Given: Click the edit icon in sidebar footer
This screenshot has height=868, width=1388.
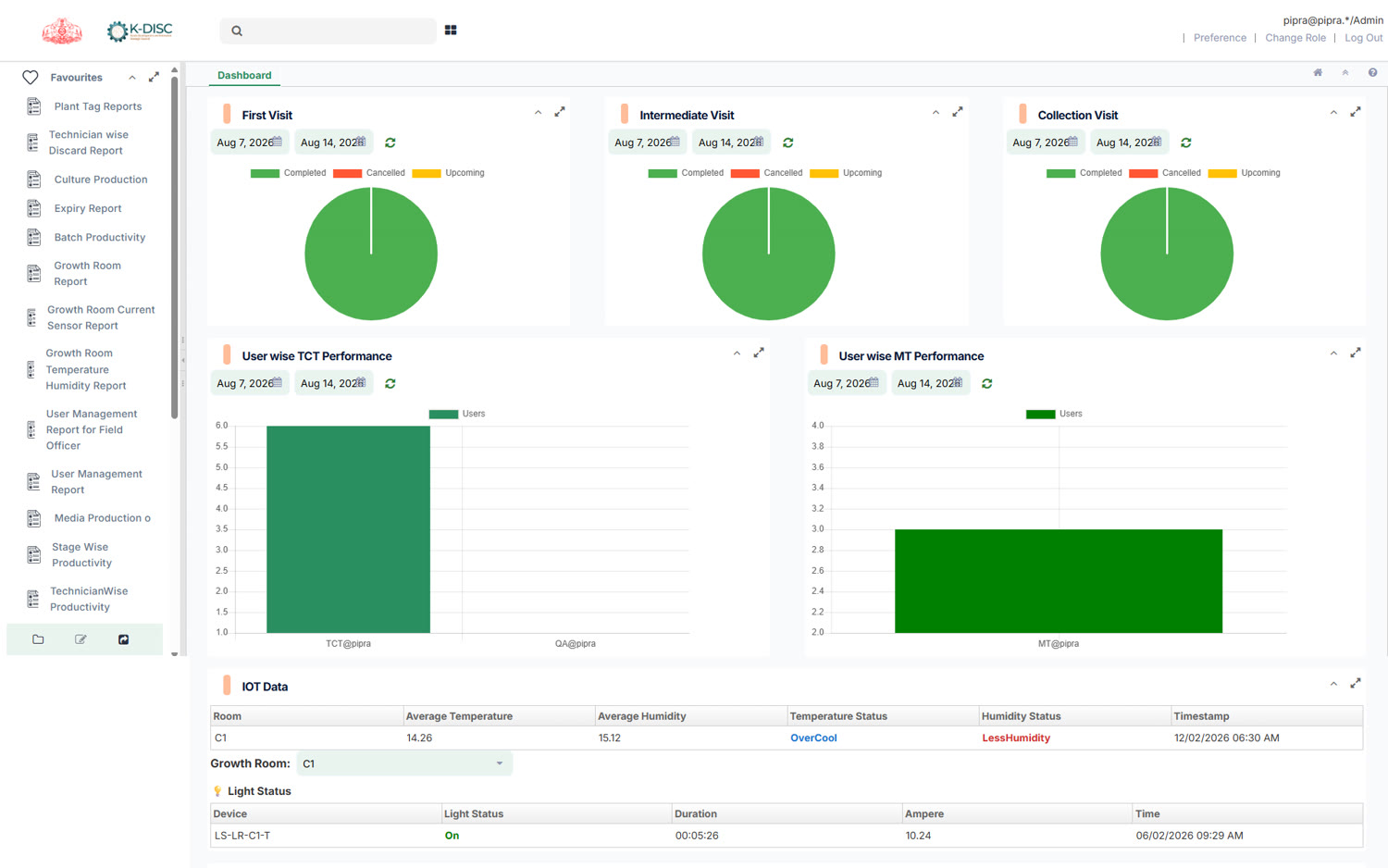Looking at the screenshot, I should point(81,639).
